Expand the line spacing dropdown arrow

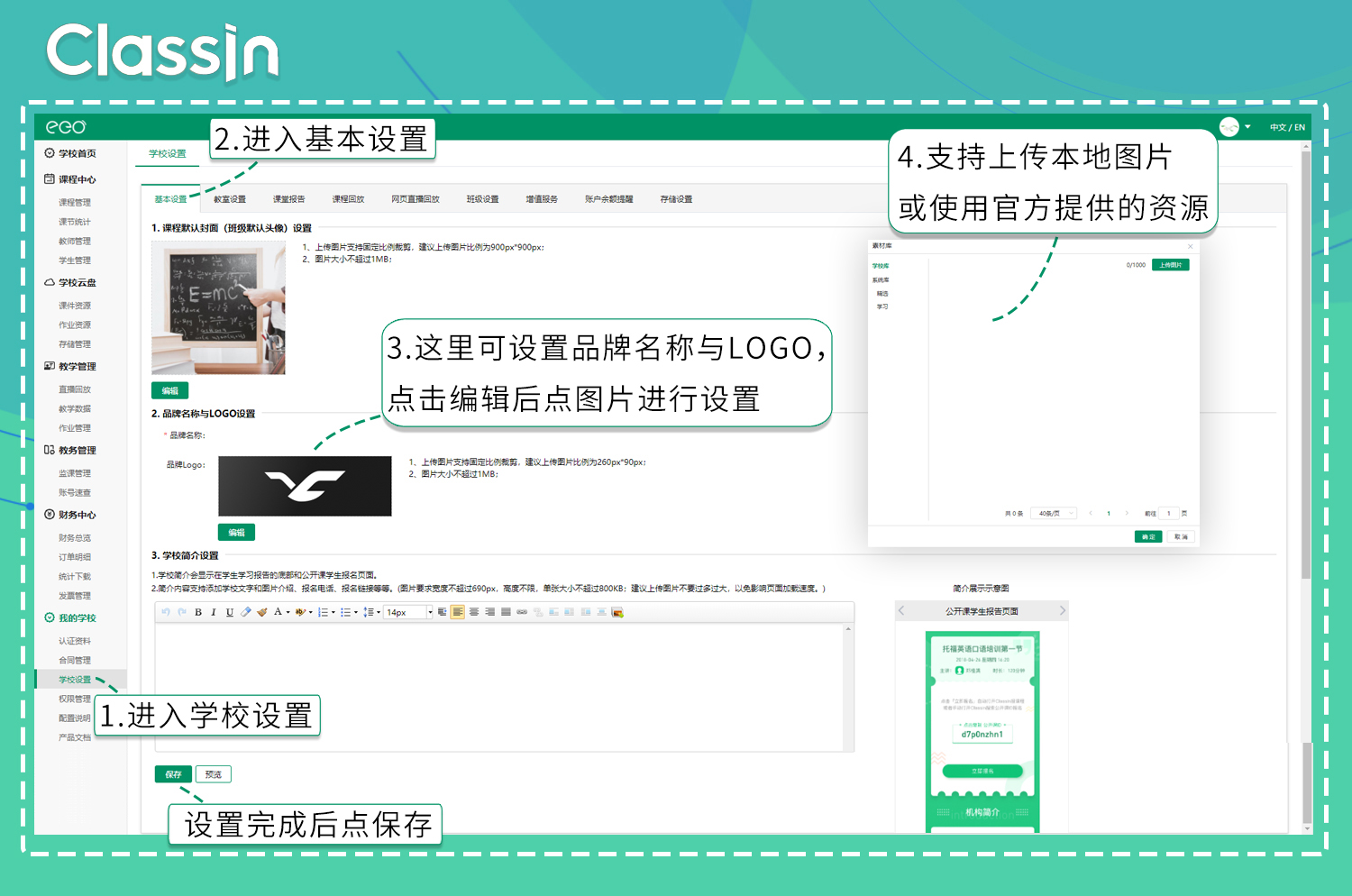pos(379,612)
